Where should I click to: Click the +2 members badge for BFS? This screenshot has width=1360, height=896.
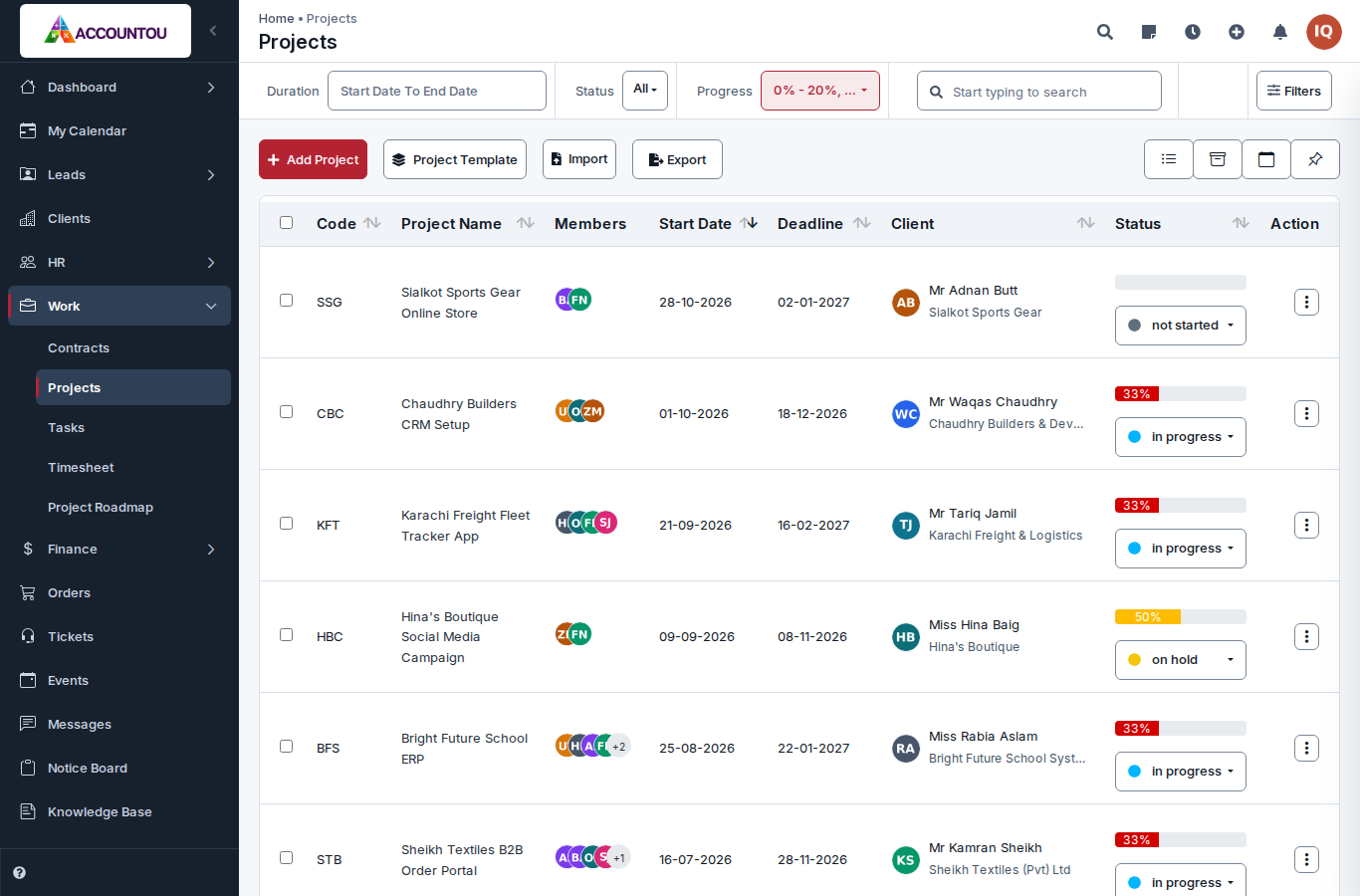pos(619,746)
